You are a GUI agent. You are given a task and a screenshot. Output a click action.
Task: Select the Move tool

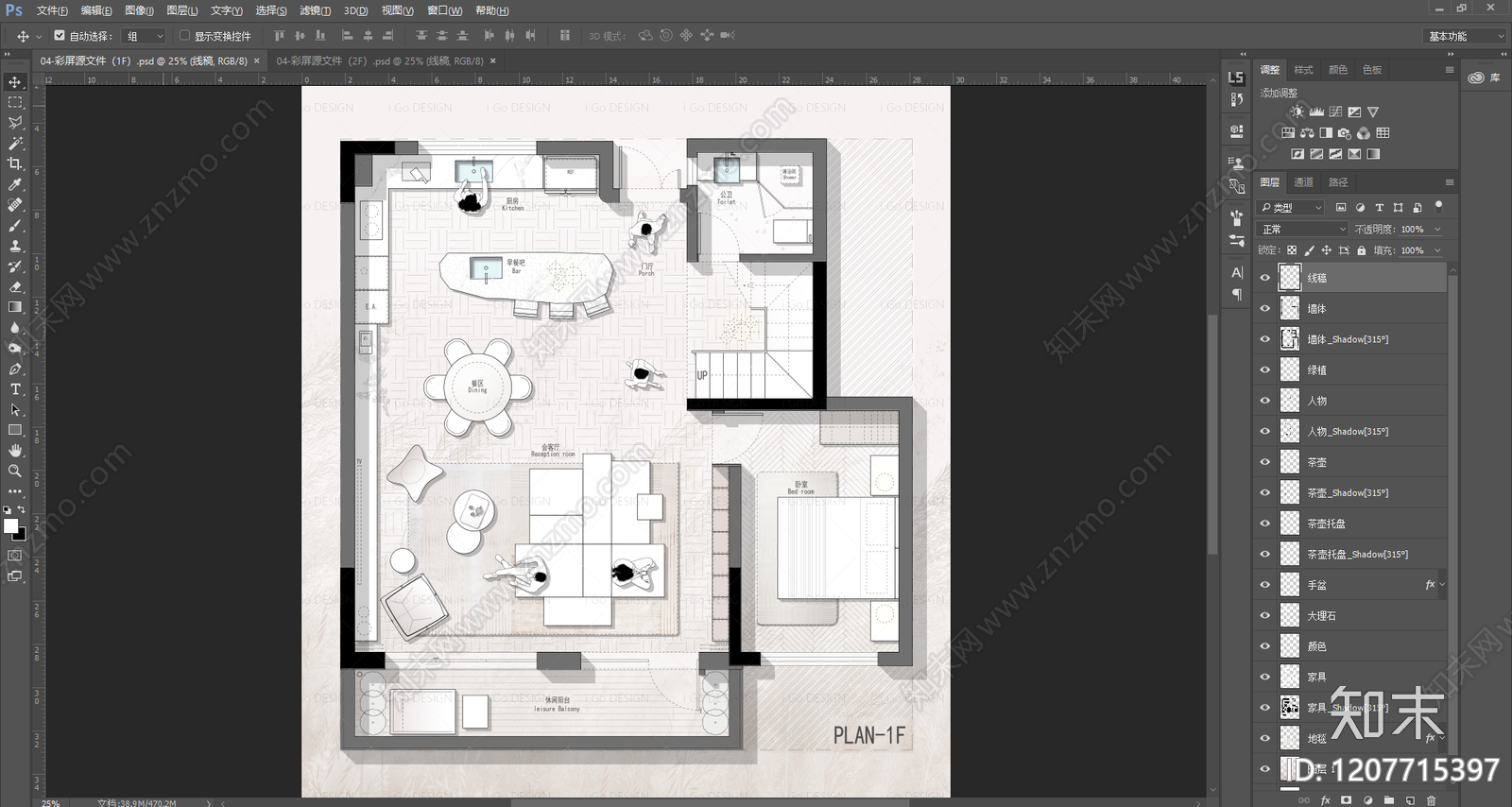15,82
